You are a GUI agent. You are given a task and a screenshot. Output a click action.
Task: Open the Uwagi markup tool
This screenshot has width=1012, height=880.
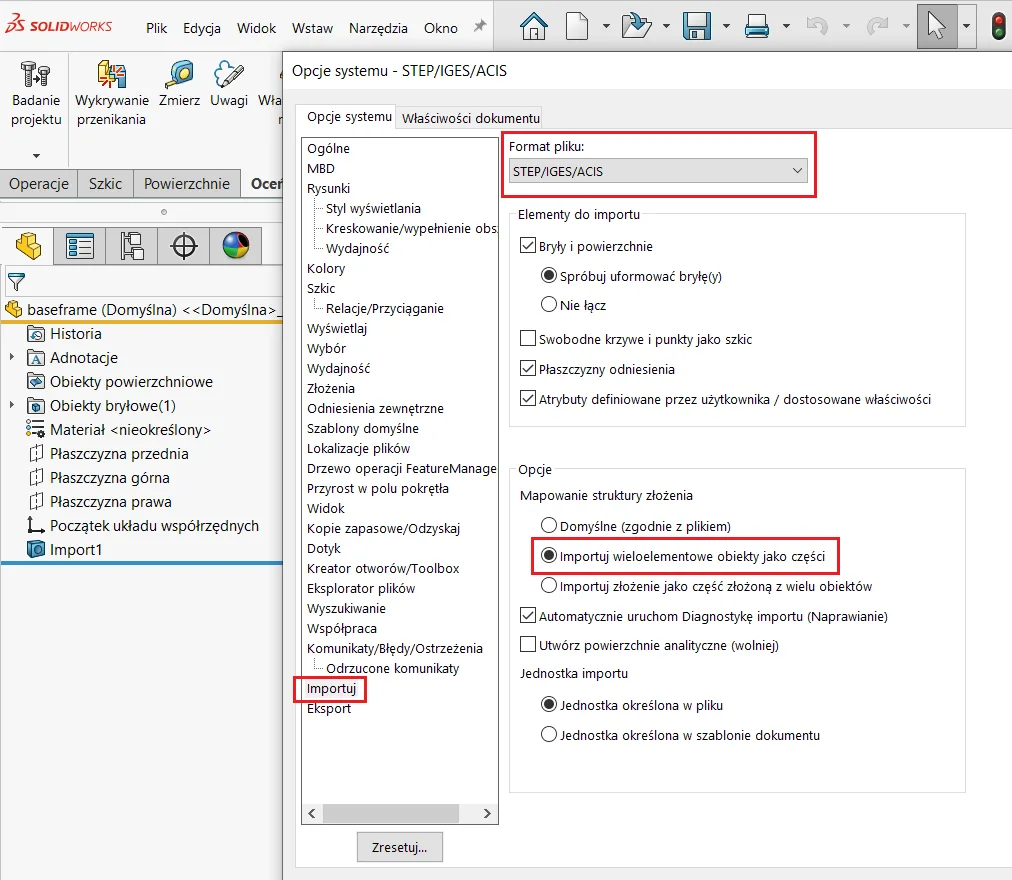click(229, 84)
